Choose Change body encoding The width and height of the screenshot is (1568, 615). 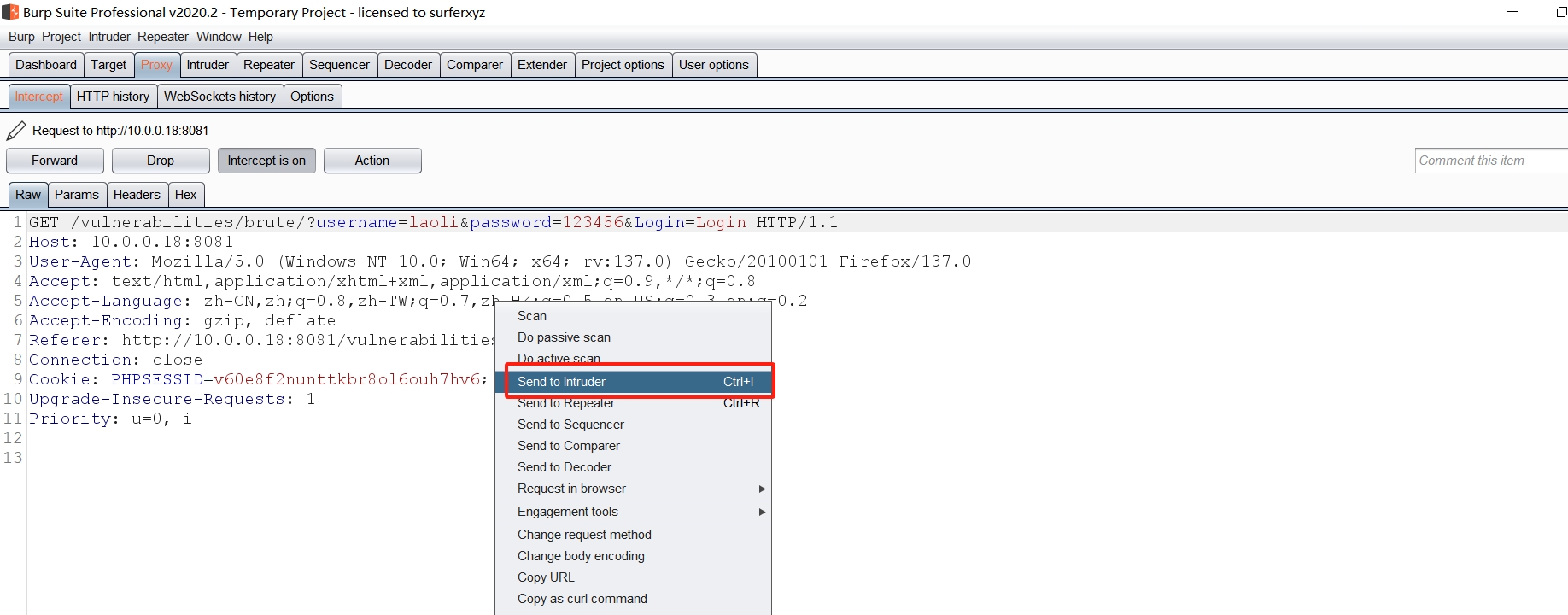(x=633, y=556)
